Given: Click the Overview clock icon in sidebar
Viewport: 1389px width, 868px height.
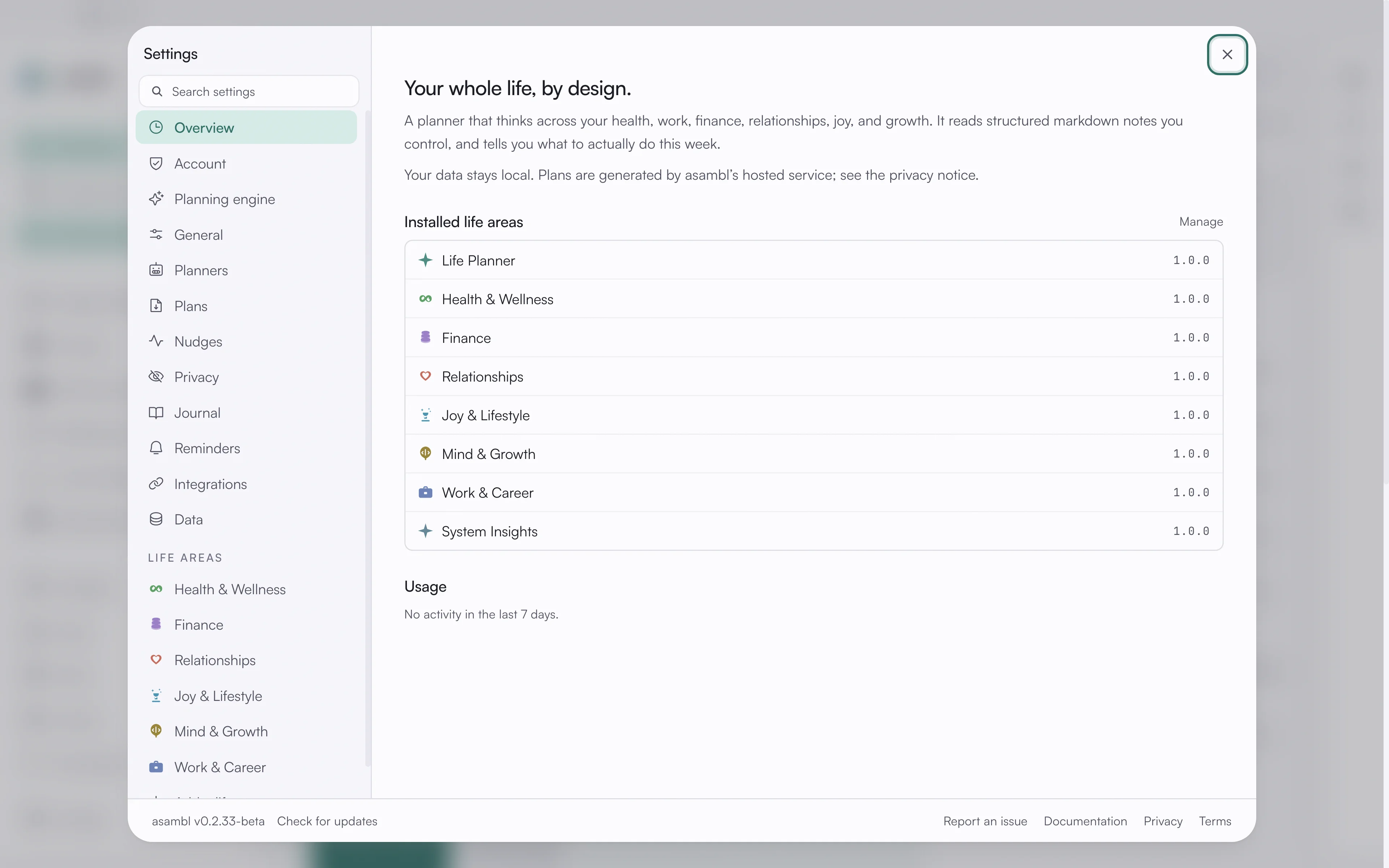Looking at the screenshot, I should click(x=156, y=127).
